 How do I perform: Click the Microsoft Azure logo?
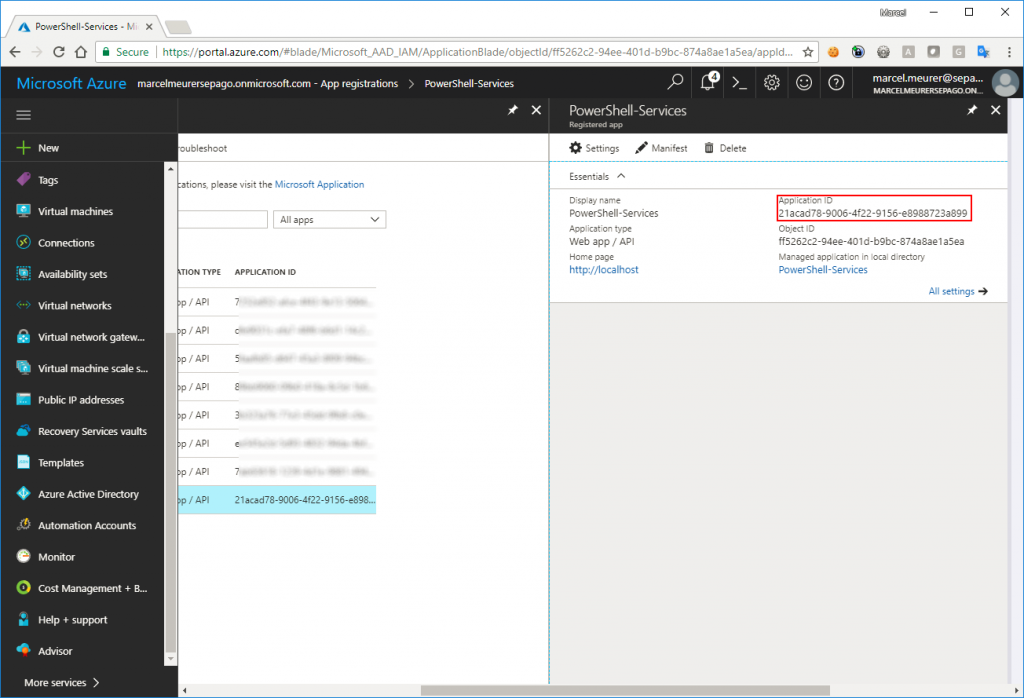coord(71,84)
